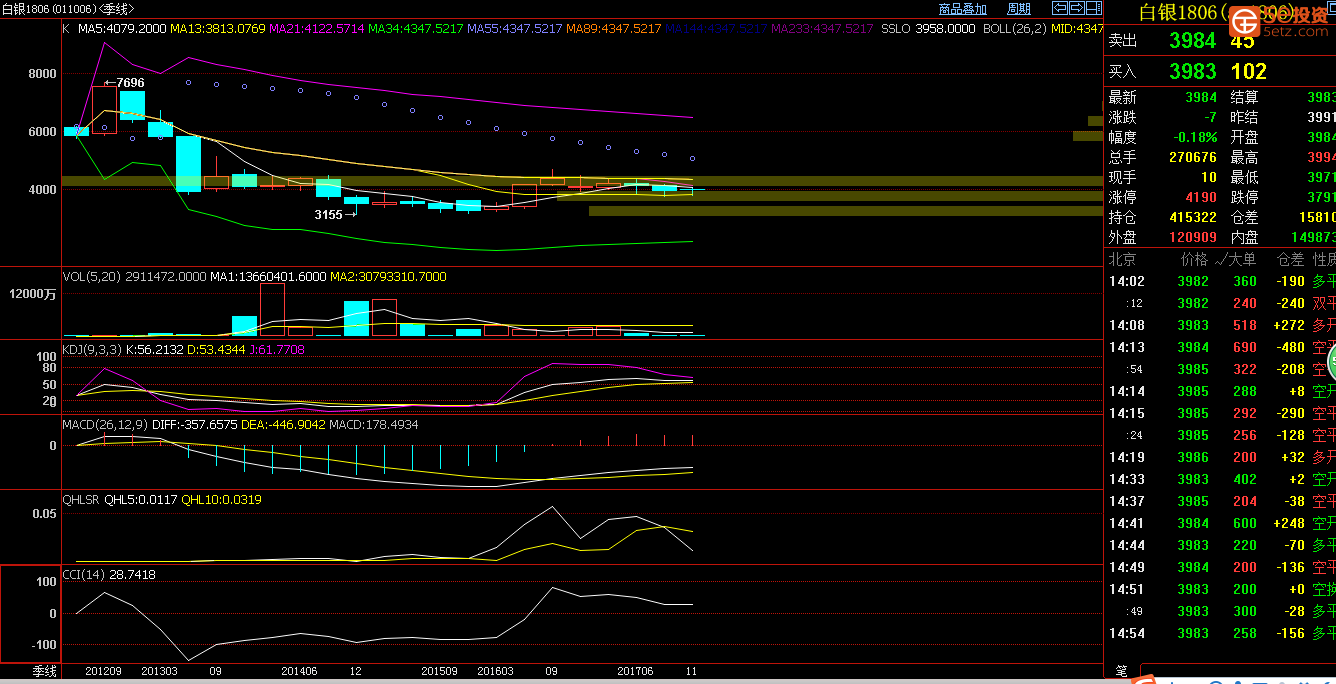Click the 14:08 tick row
The image size is (1336, 684).
tap(1220, 325)
